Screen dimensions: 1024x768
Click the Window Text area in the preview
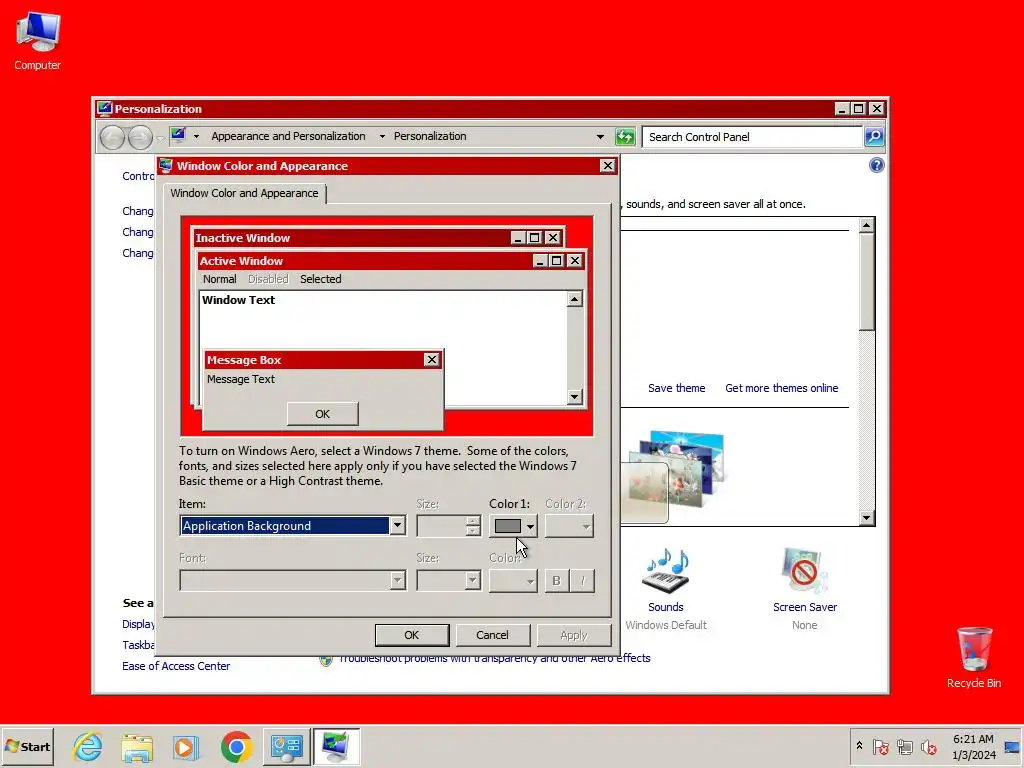pyautogui.click(x=238, y=300)
